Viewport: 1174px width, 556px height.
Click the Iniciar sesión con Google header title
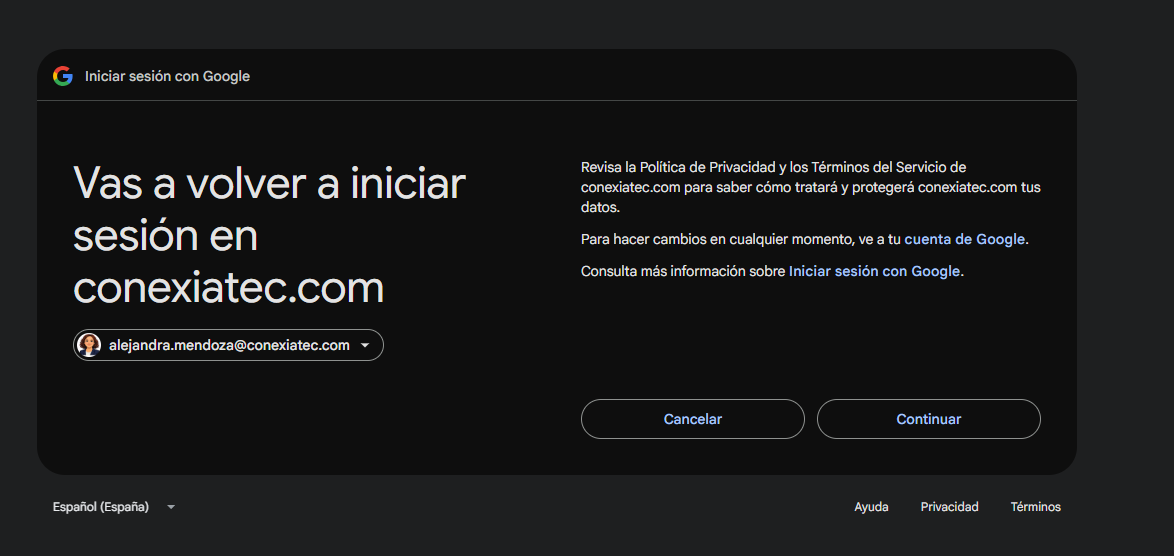[x=167, y=76]
